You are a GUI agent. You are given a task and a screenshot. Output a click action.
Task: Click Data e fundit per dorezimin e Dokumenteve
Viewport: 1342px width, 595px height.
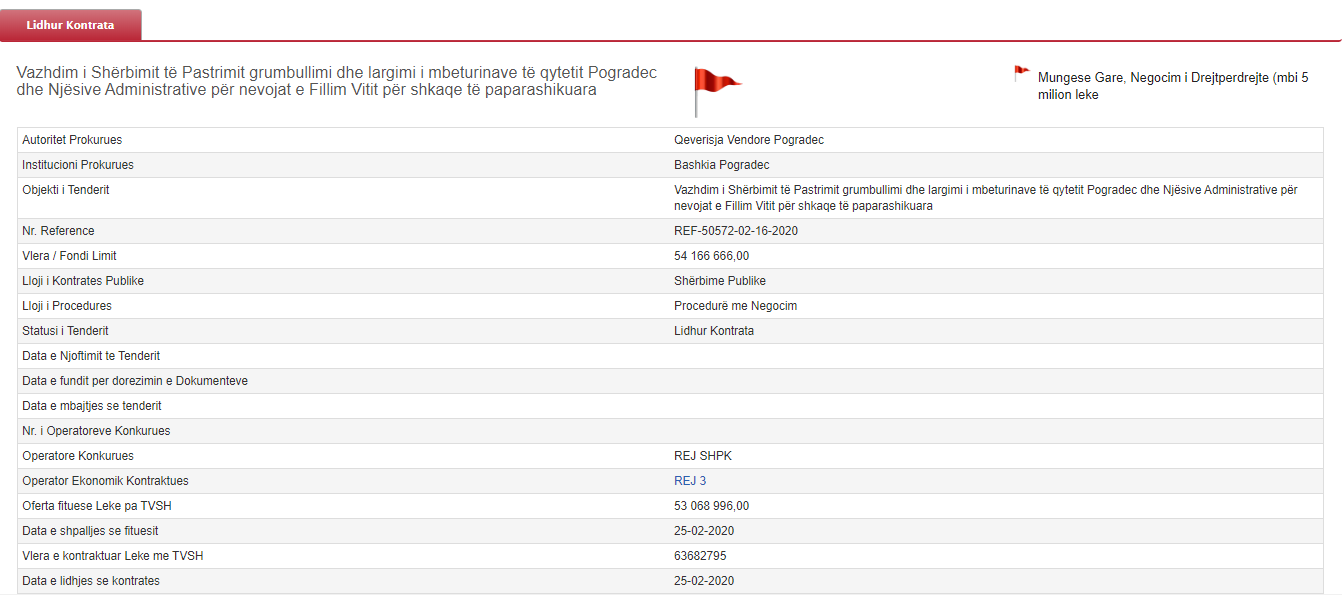135,381
